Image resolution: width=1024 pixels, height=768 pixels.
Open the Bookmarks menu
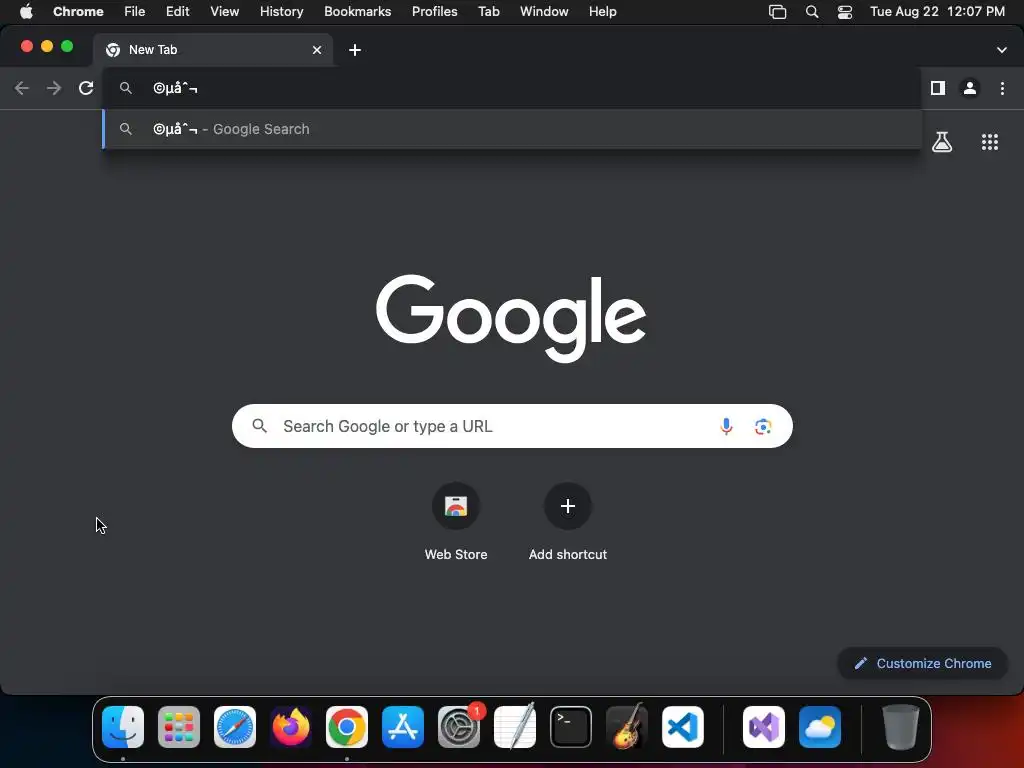point(357,12)
